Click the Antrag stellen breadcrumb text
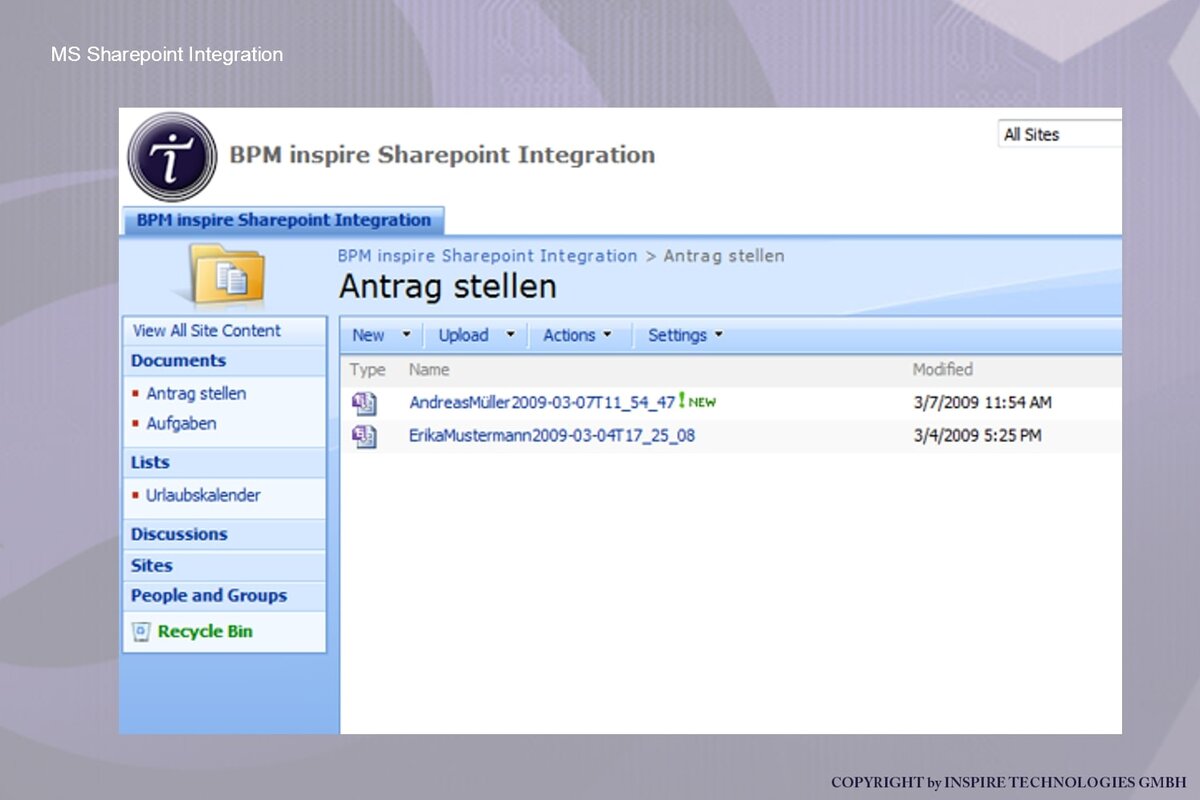The height and width of the screenshot is (800, 1200). (724, 256)
